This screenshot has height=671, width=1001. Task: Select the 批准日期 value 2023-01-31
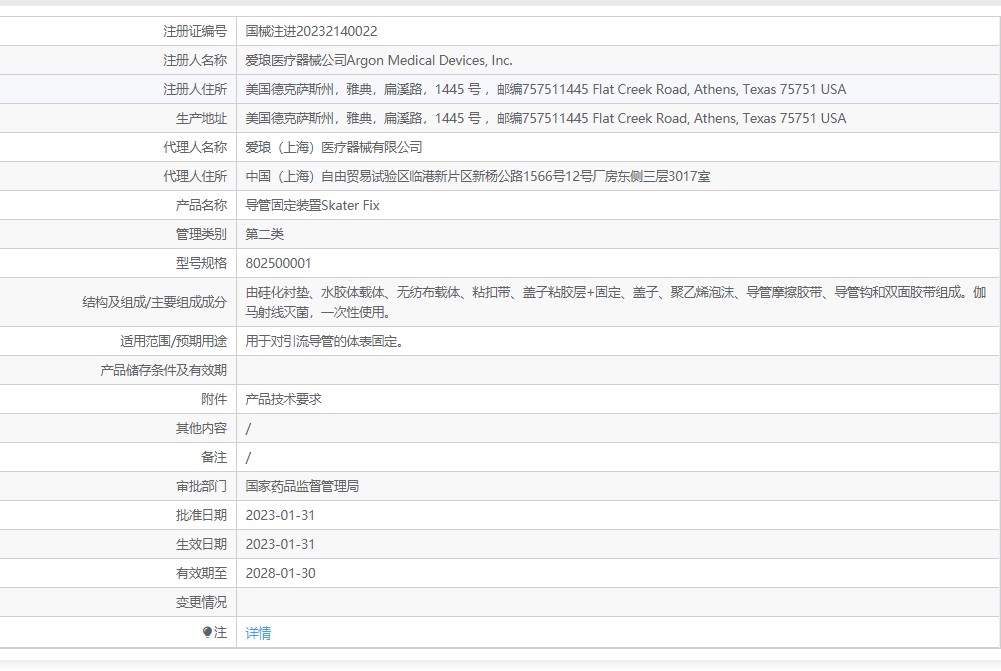tap(280, 515)
